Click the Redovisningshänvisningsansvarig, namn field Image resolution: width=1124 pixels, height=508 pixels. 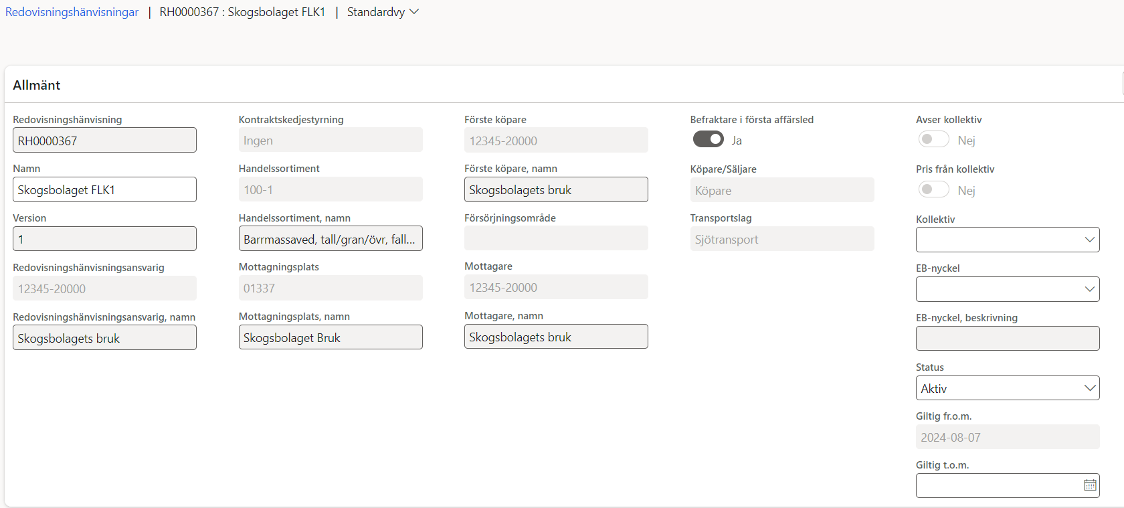(x=105, y=337)
